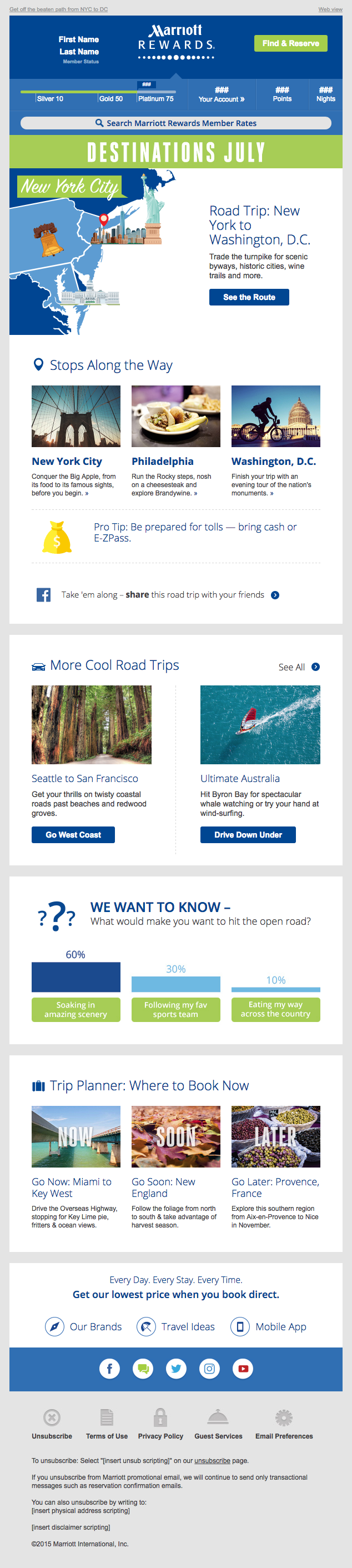The image size is (352, 1568).
Task: Open the YouTube social icon
Action: pyautogui.click(x=243, y=1369)
